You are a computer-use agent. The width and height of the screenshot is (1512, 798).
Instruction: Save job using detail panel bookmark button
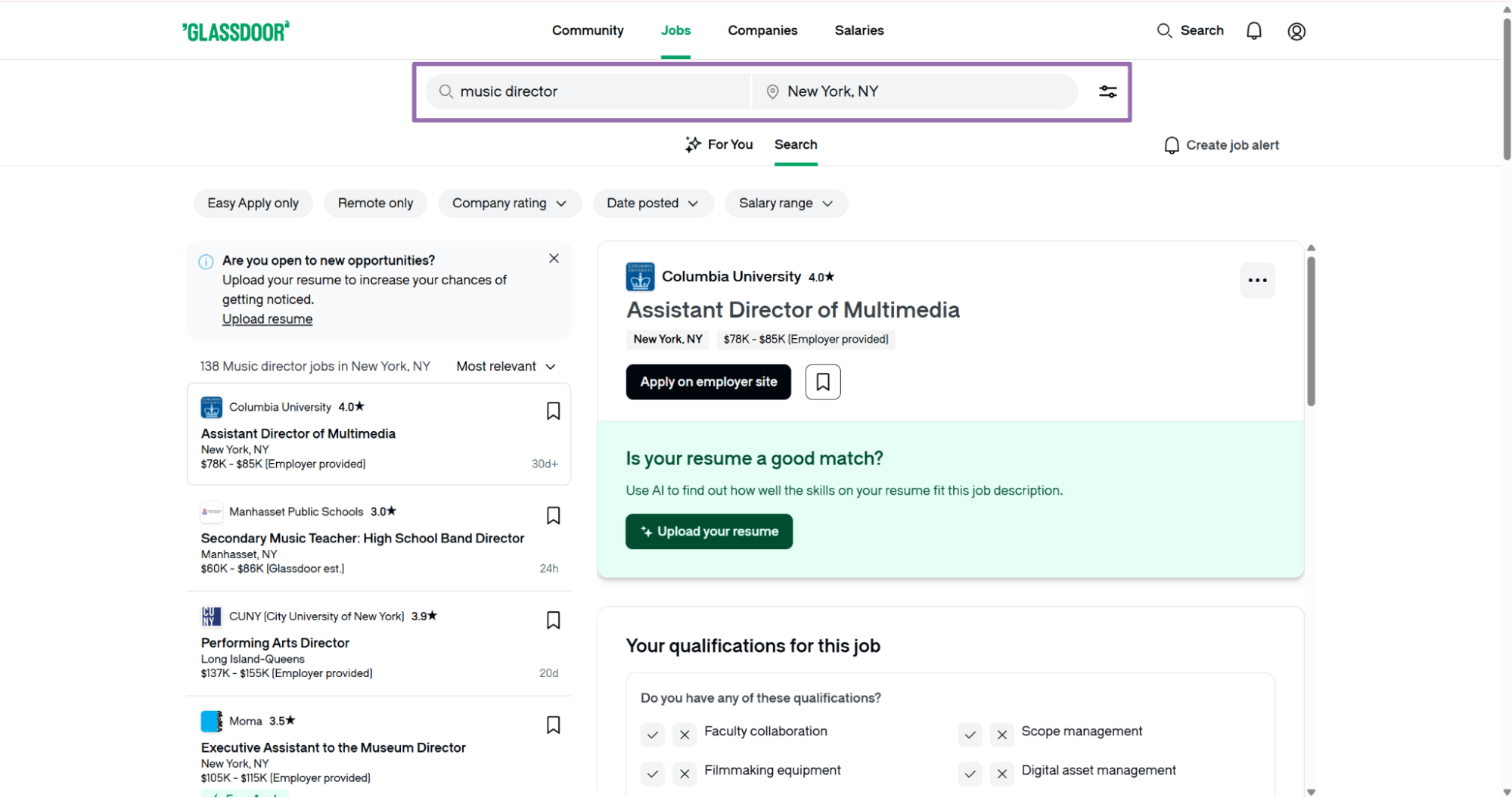[x=822, y=382]
